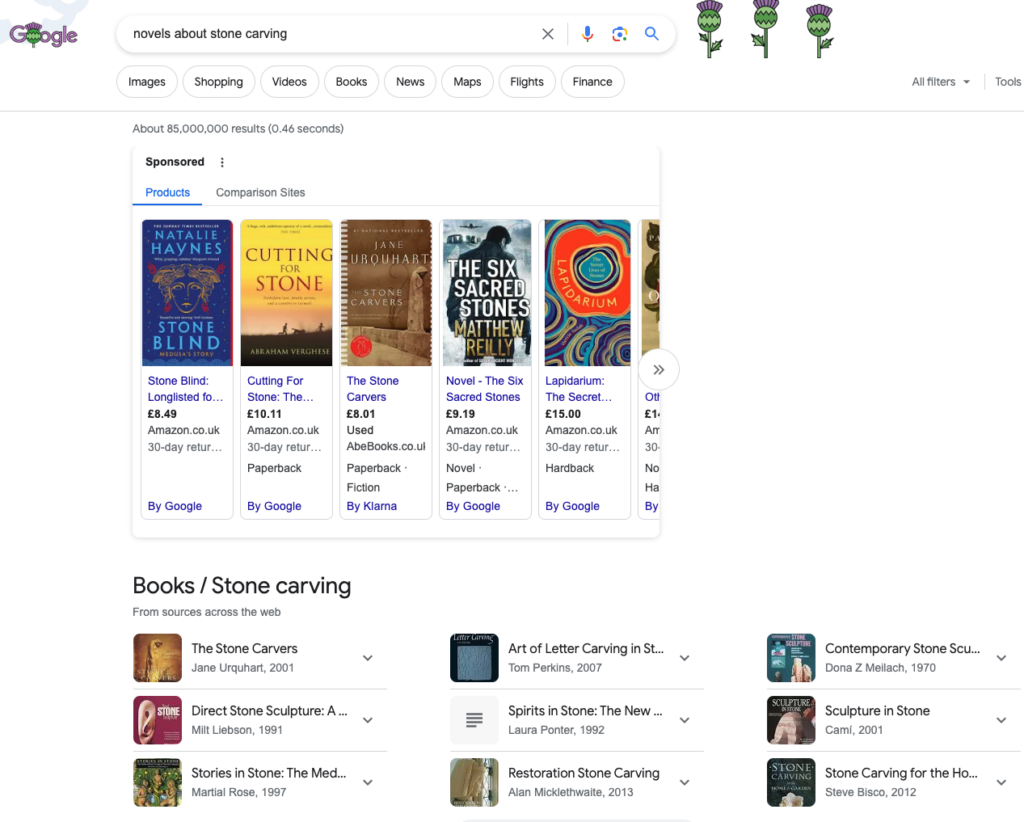Expand The Stone Carvers book entry
Viewport: 1024px width, 822px height.
(367, 658)
